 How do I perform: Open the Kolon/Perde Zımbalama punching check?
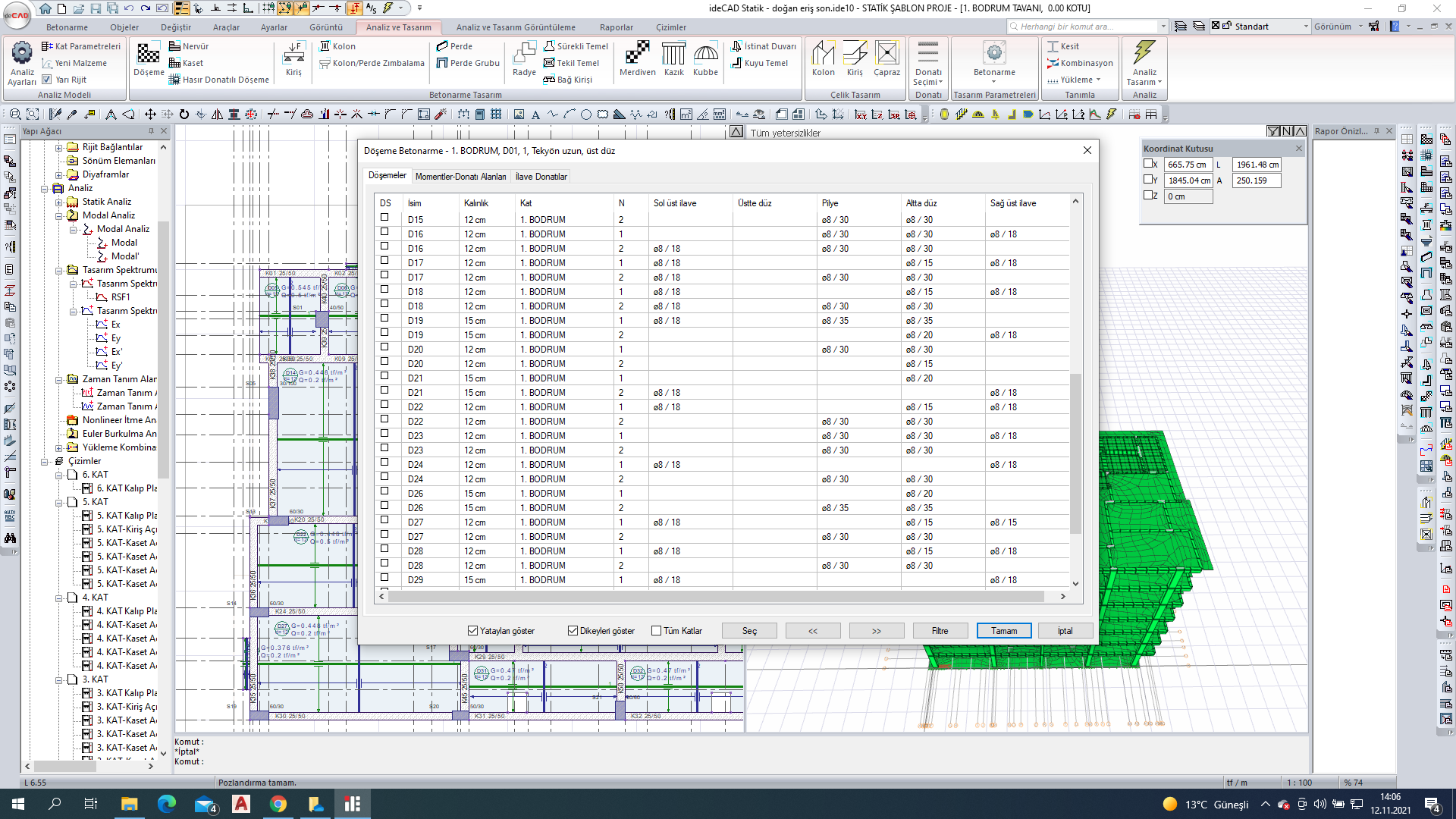point(372,63)
